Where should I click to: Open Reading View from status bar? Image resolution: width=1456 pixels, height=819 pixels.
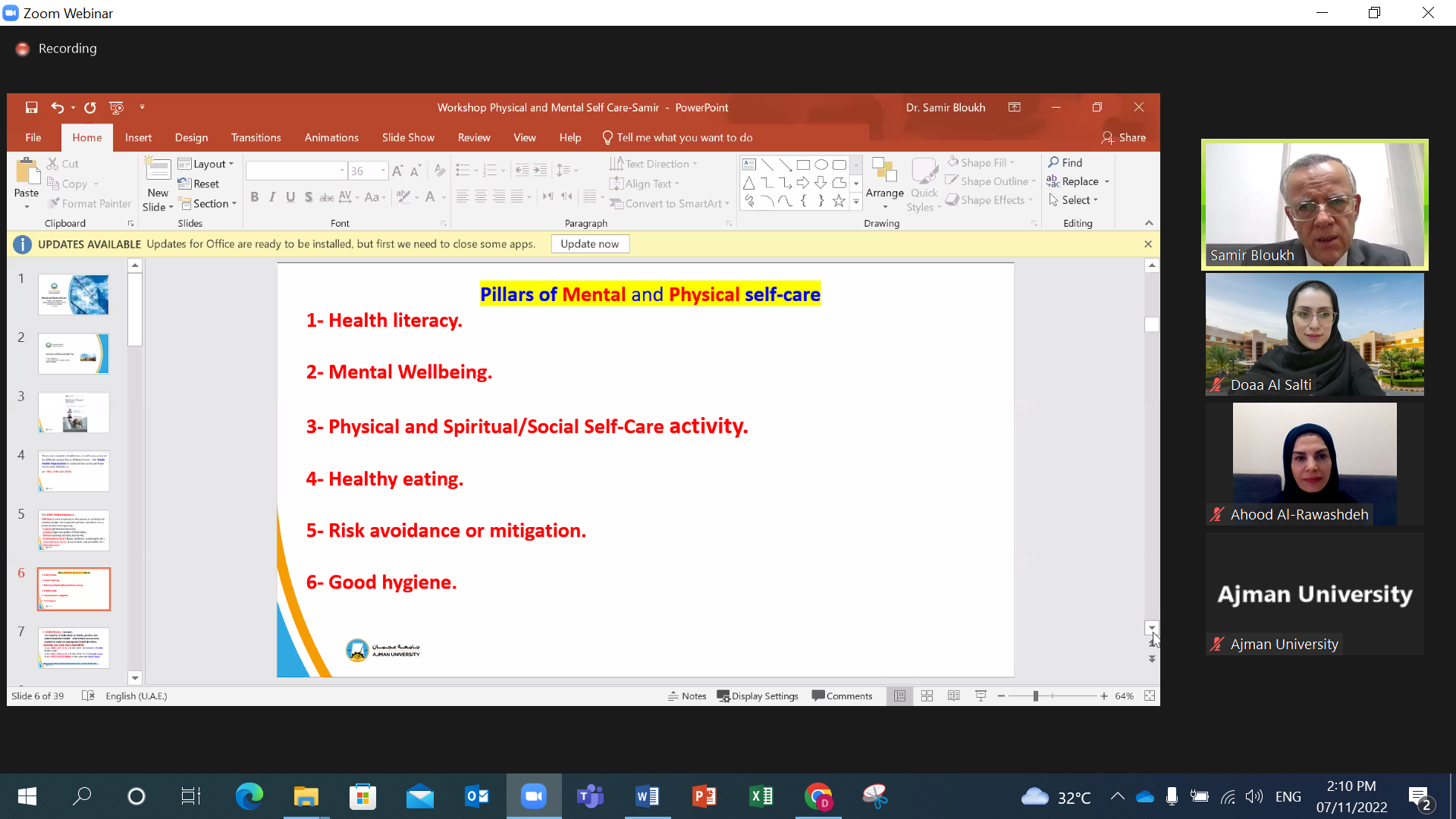coord(954,696)
